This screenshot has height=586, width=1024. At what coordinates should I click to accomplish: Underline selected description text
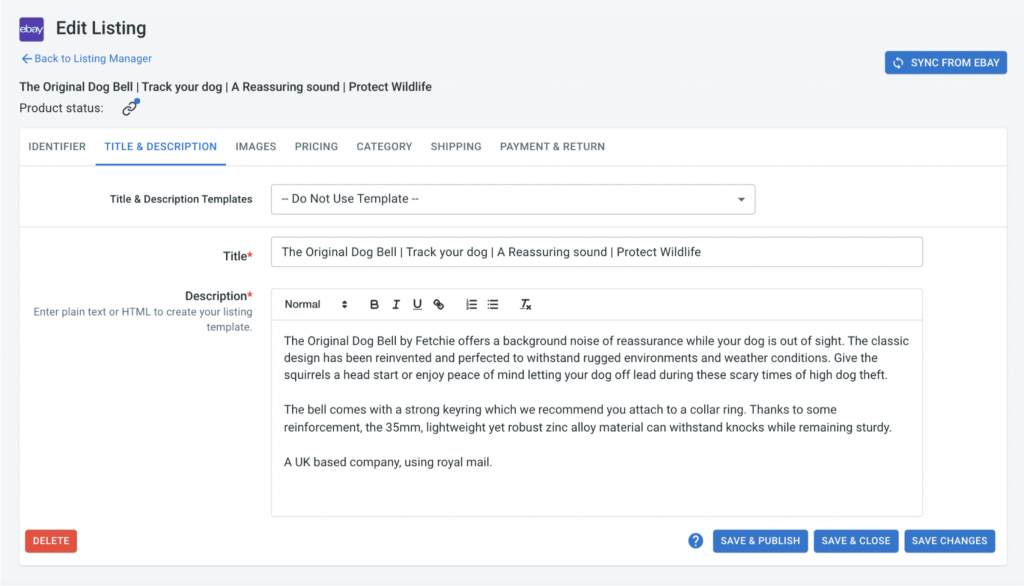(417, 304)
